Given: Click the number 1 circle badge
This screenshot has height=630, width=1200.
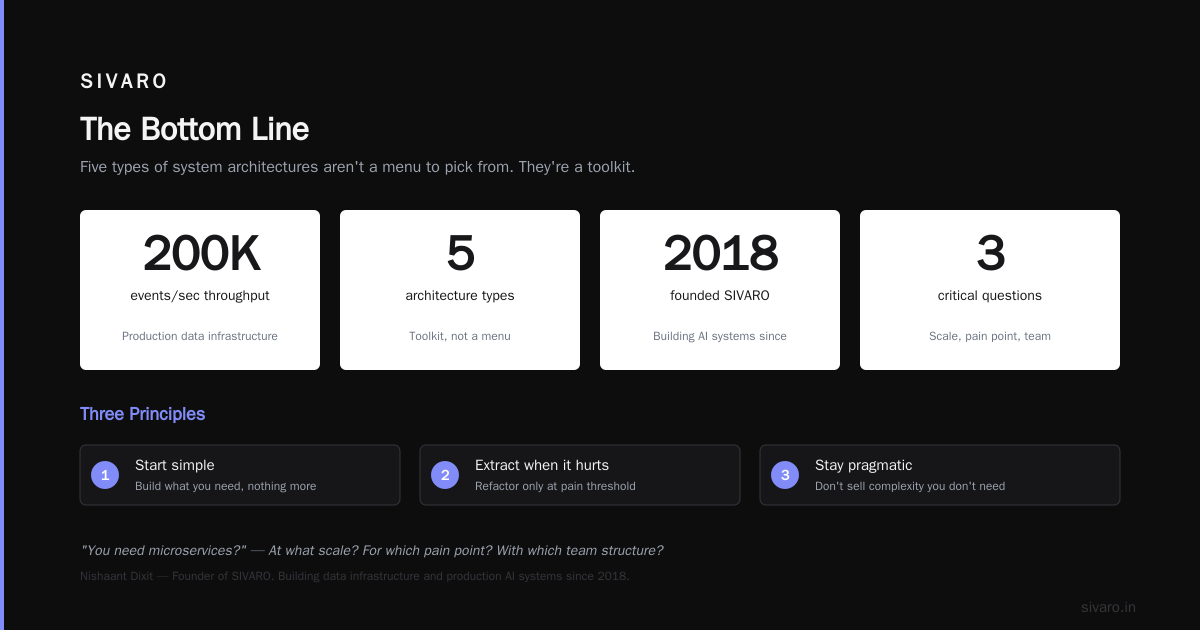Looking at the screenshot, I should click(105, 475).
